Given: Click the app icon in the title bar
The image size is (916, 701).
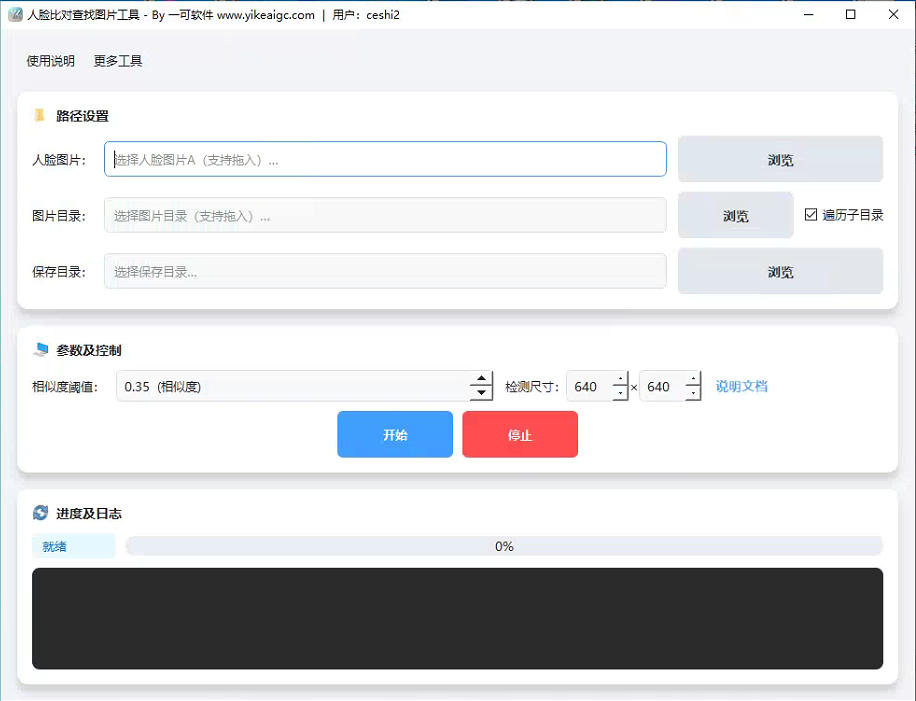Looking at the screenshot, I should pyautogui.click(x=17, y=14).
